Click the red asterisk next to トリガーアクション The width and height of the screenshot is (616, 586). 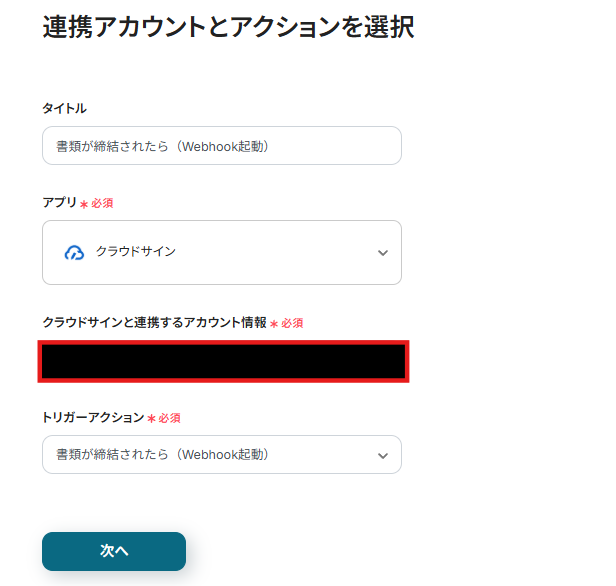(x=151, y=418)
